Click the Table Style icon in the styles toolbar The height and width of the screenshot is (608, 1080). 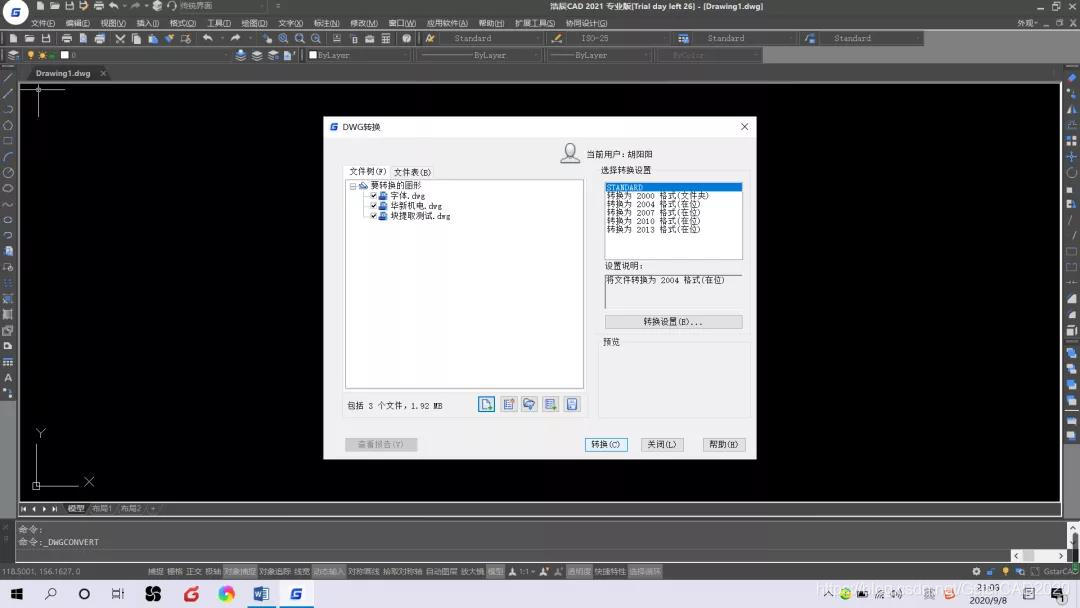683,39
